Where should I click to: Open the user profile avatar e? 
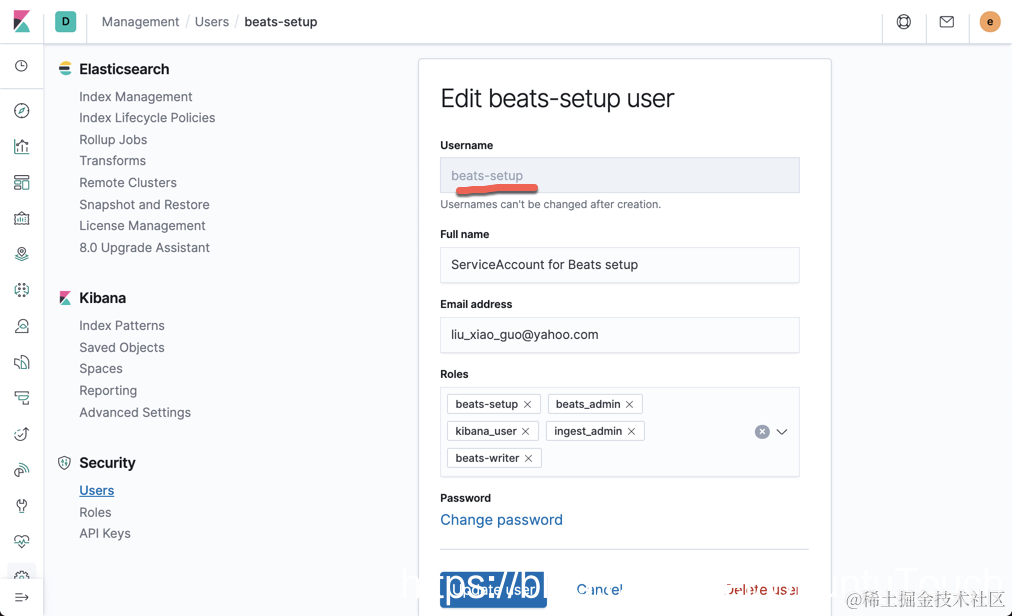(x=989, y=21)
